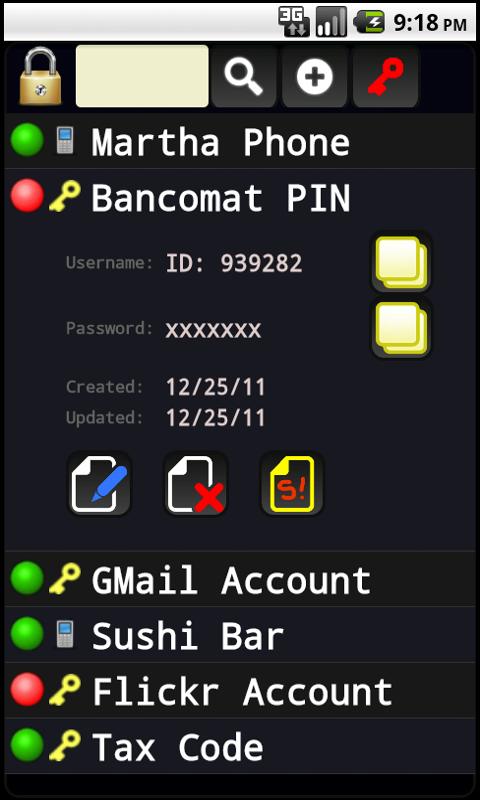Click the golden padlock icon
Screen dimensions: 480x800
pos(40,76)
